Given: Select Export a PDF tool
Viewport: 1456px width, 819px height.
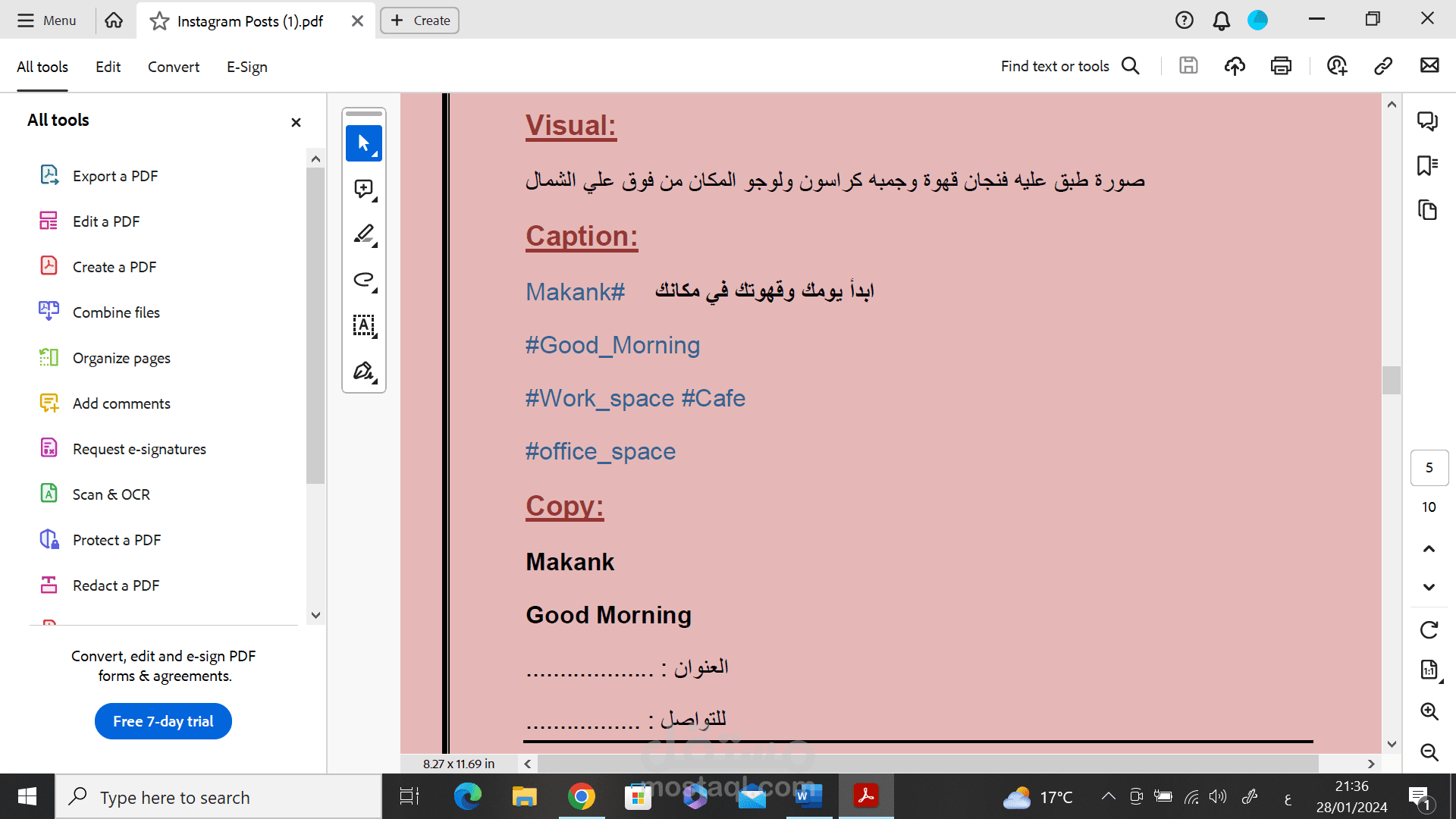Looking at the screenshot, I should tap(99, 176).
